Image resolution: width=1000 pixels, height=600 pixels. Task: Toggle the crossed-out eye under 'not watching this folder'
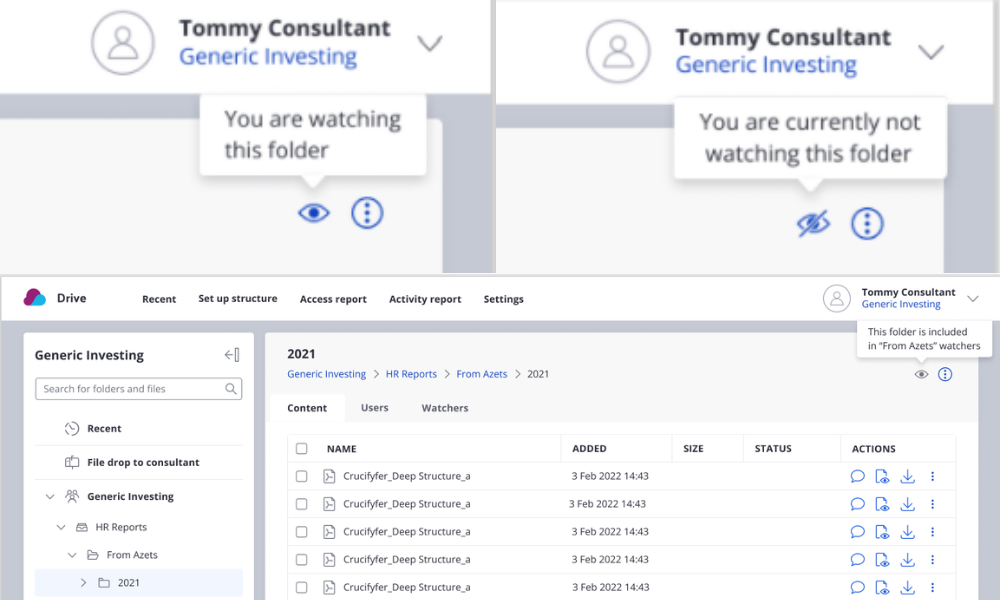813,223
